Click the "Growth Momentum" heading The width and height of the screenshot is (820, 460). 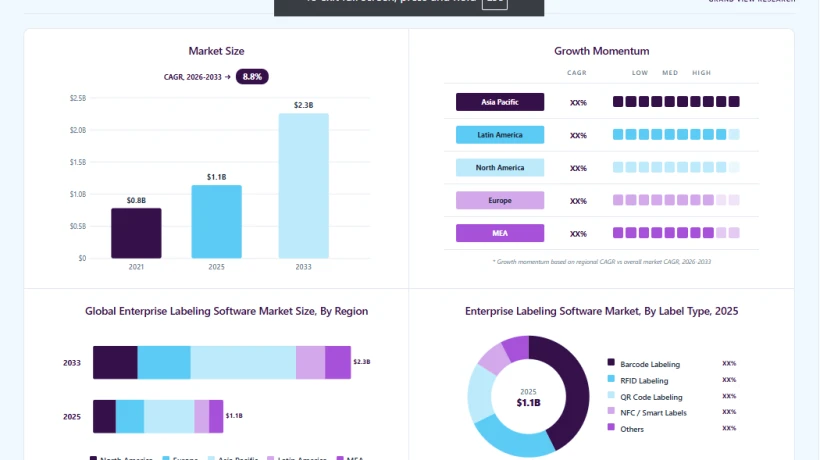601,51
